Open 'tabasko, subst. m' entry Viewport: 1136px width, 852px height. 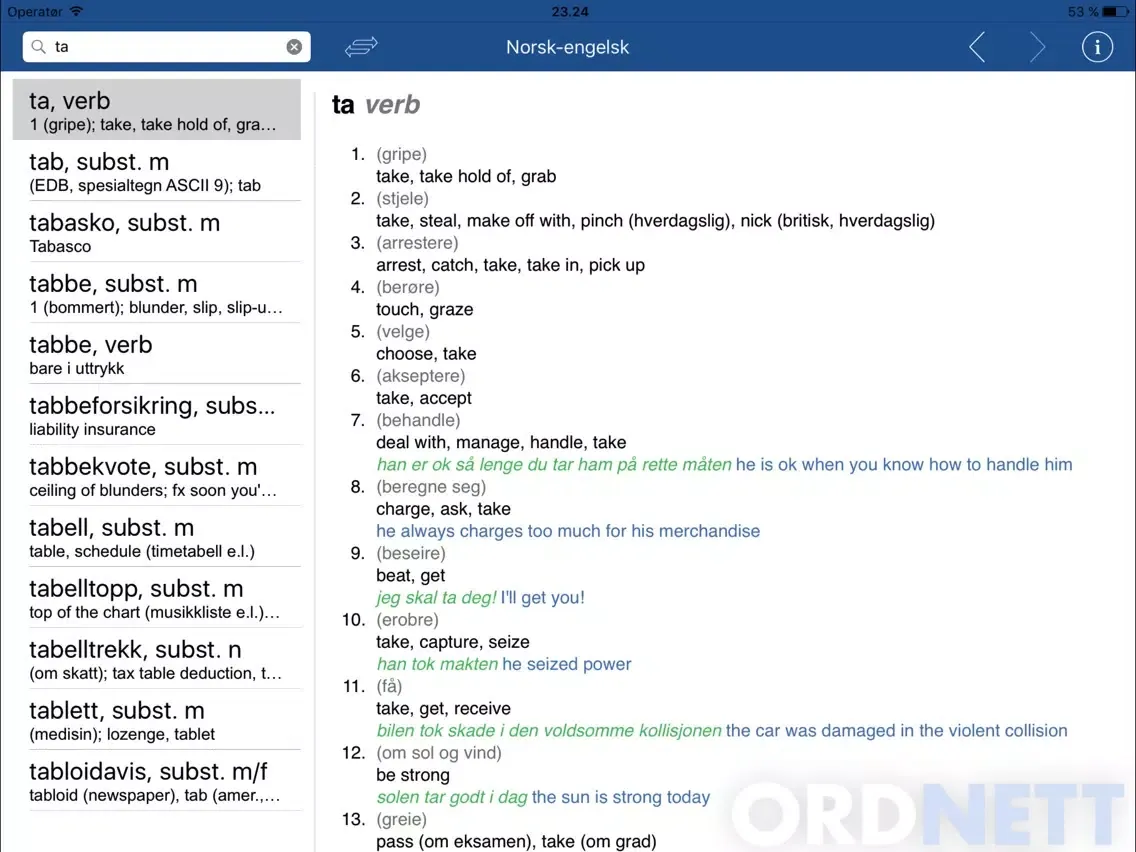point(156,232)
